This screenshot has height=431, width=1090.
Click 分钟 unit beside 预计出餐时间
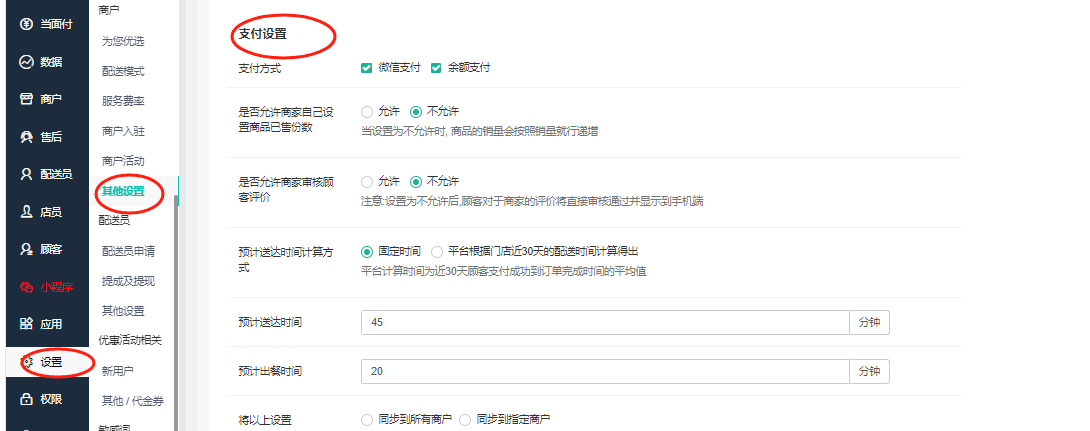click(x=870, y=371)
